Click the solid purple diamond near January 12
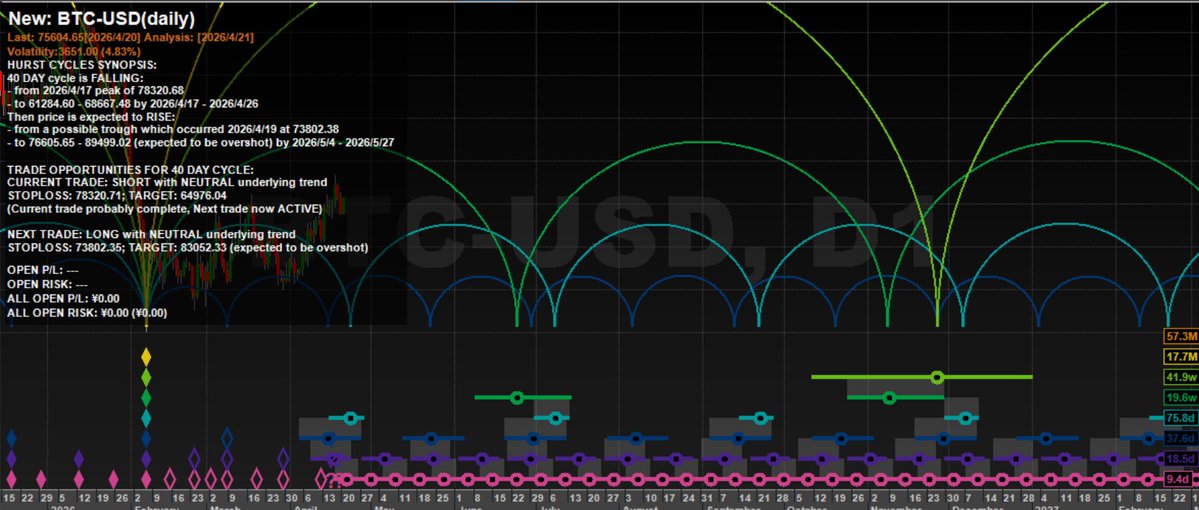1199x510 pixels. (x=79, y=459)
